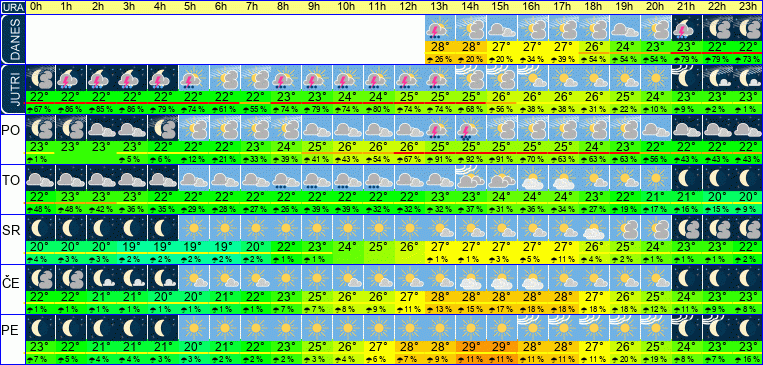This screenshot has width=763, height=365.
Task: Select the SR 18h sun with fog icon
Action: pyautogui.click(x=594, y=228)
